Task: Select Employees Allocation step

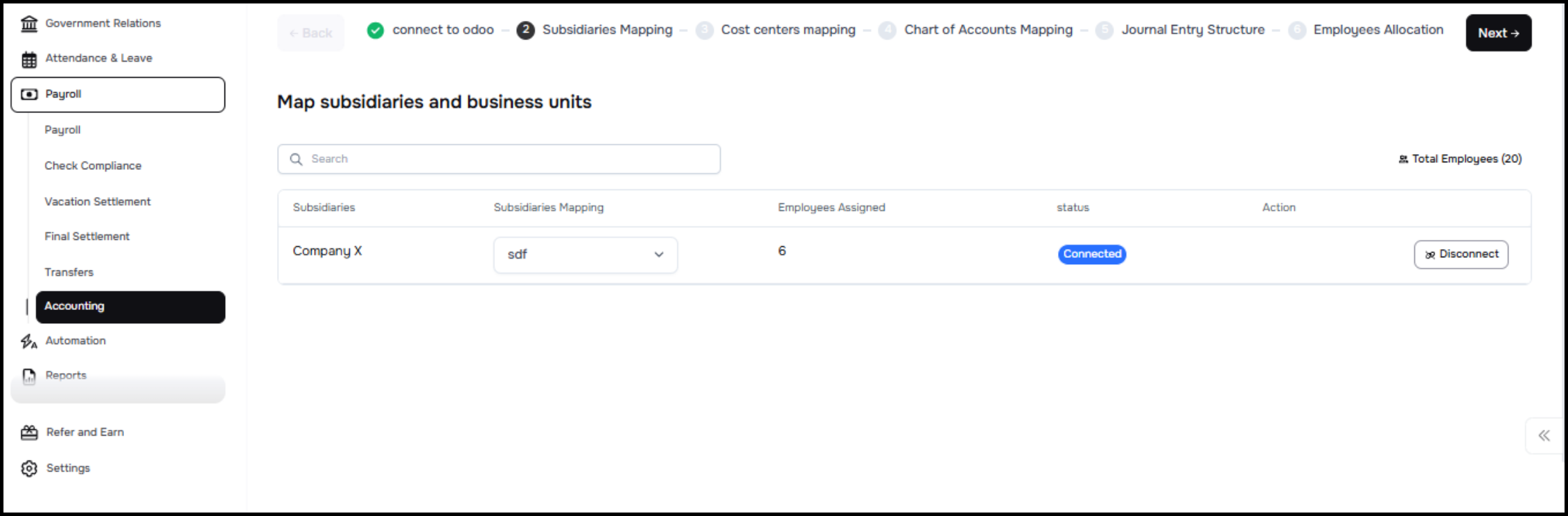Action: 1377,30
